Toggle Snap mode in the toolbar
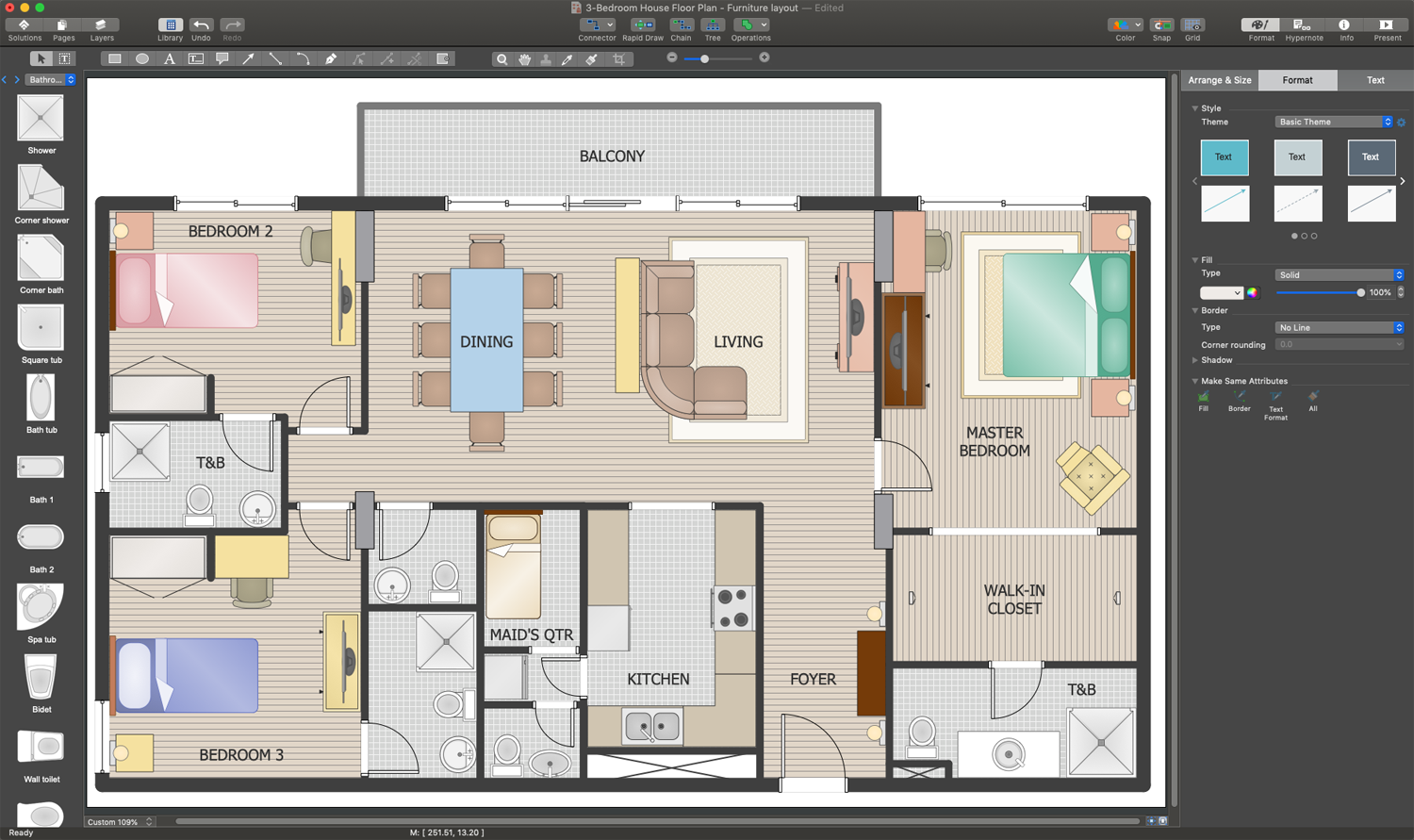 [1161, 25]
